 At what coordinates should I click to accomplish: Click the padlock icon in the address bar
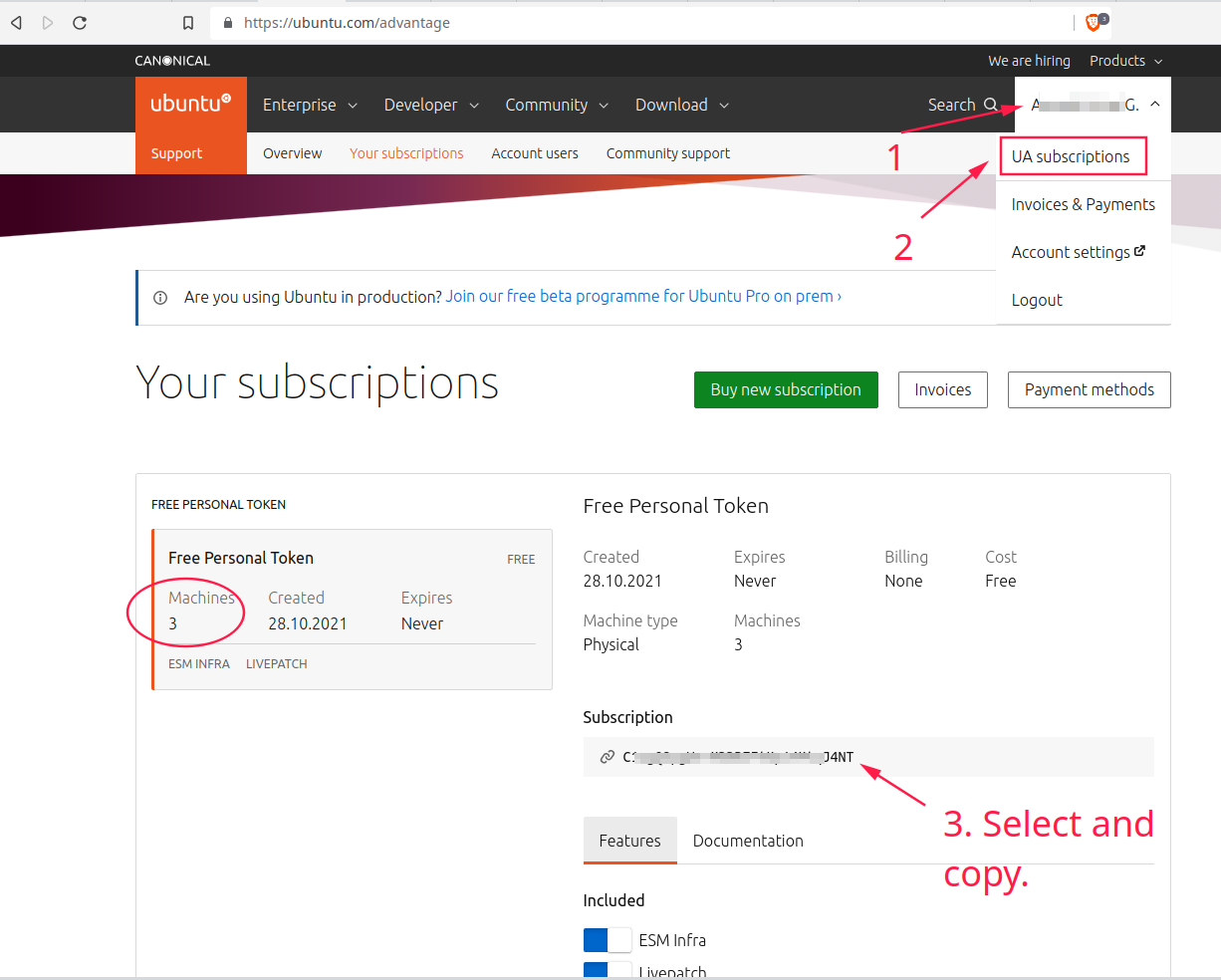click(228, 22)
